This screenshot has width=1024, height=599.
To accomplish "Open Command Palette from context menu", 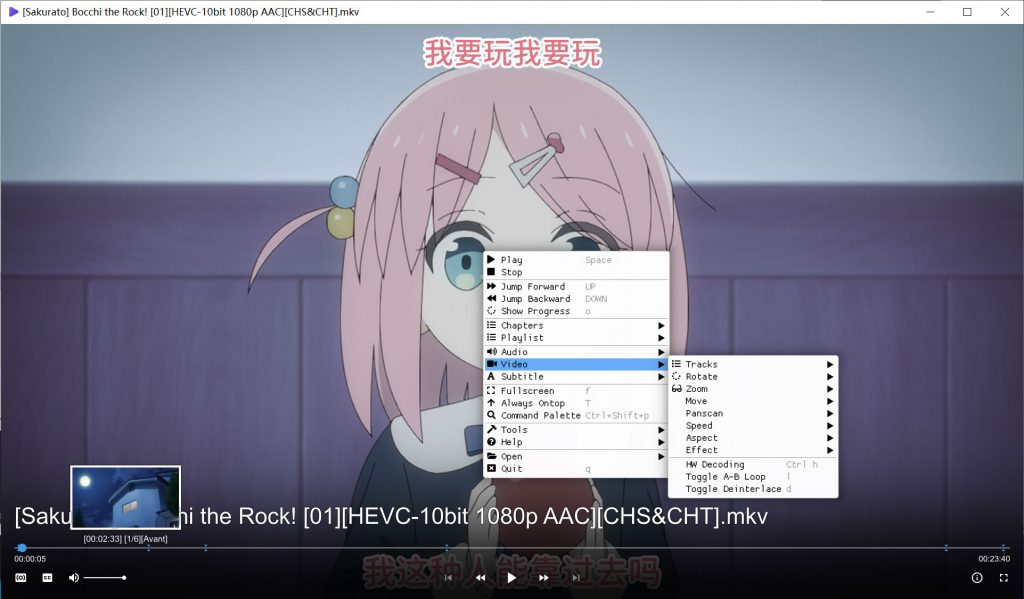I will pos(576,415).
